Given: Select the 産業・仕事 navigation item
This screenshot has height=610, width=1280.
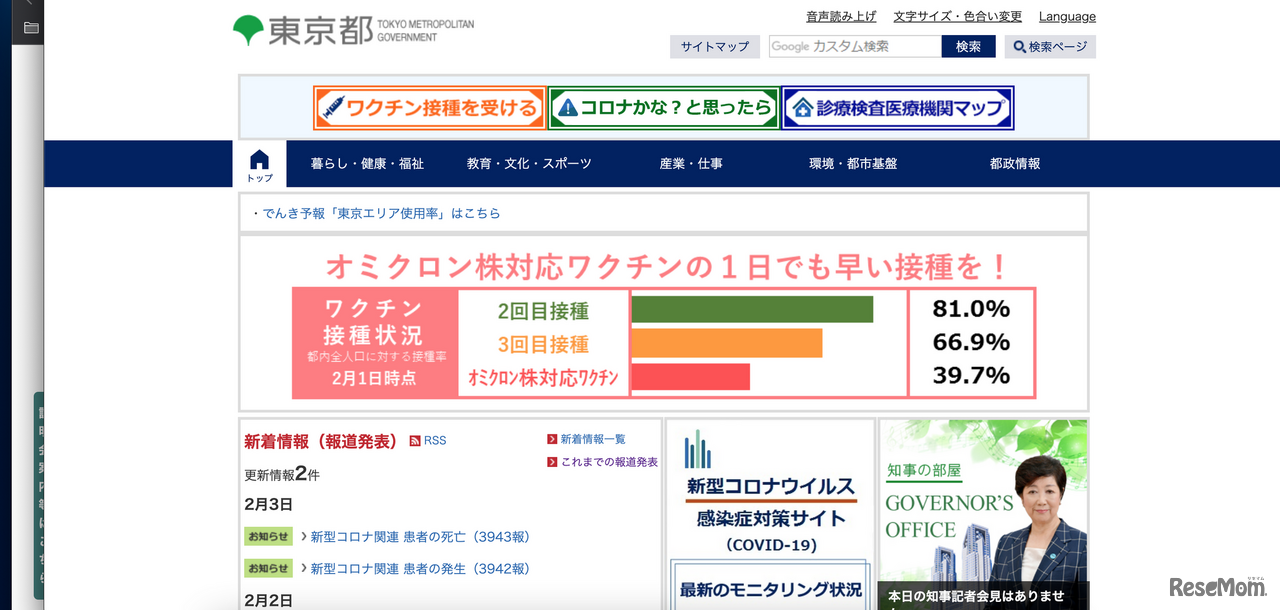Looking at the screenshot, I should click(691, 163).
